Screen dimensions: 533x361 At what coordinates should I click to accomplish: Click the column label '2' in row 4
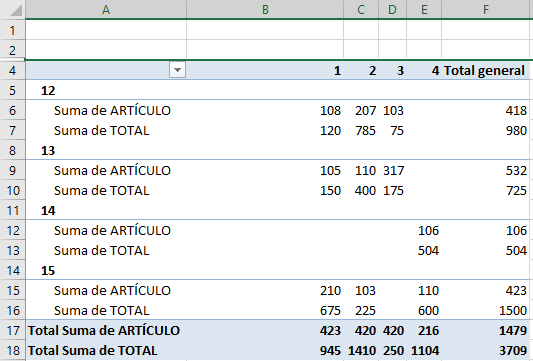coord(373,71)
